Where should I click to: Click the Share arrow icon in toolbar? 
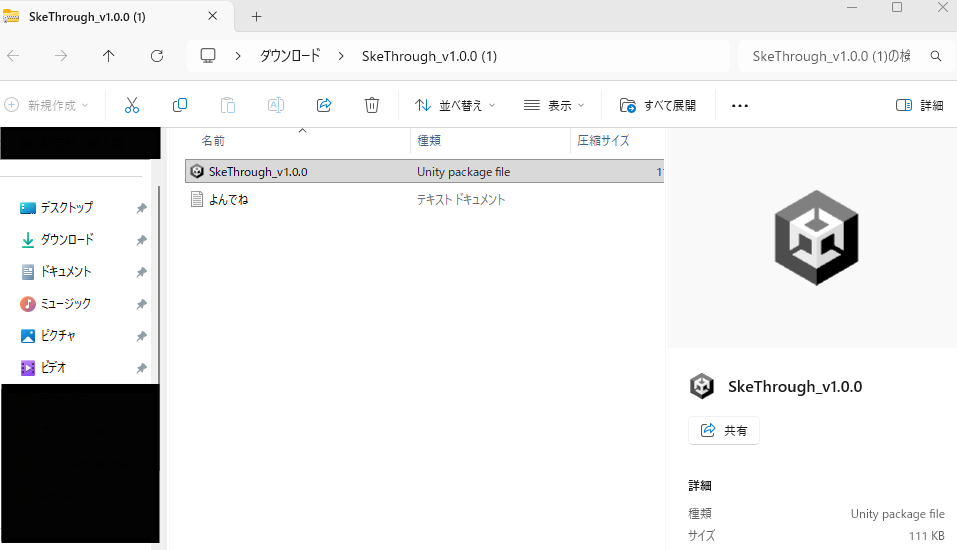324,105
